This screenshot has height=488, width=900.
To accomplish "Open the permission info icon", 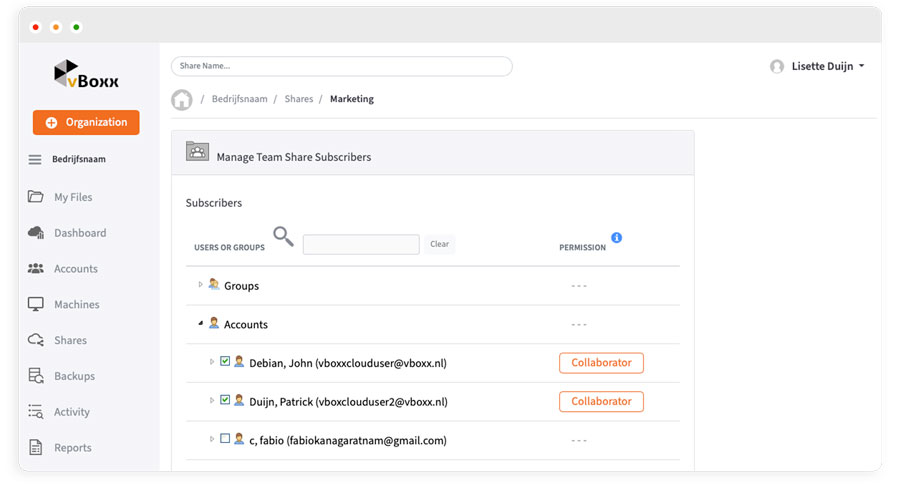I will click(616, 238).
